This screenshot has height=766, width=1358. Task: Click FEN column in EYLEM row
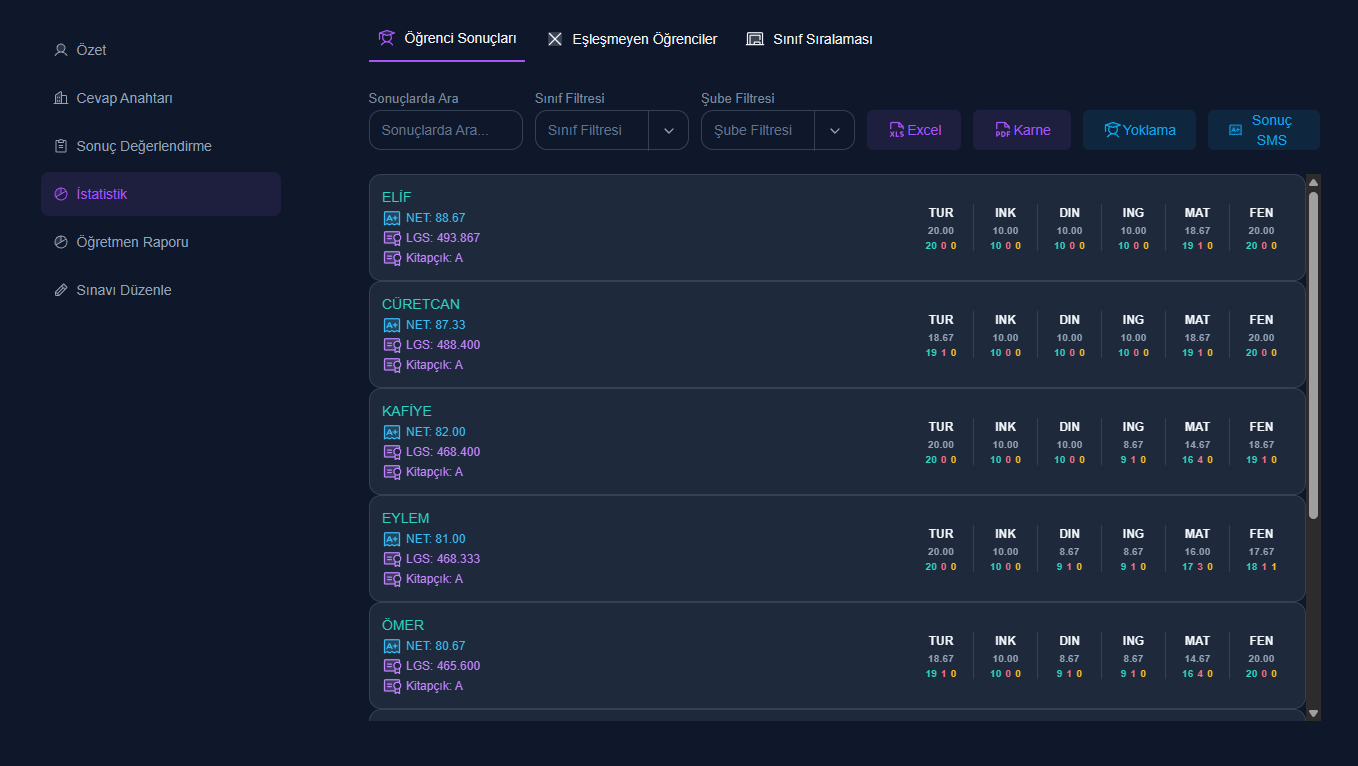(x=1261, y=549)
